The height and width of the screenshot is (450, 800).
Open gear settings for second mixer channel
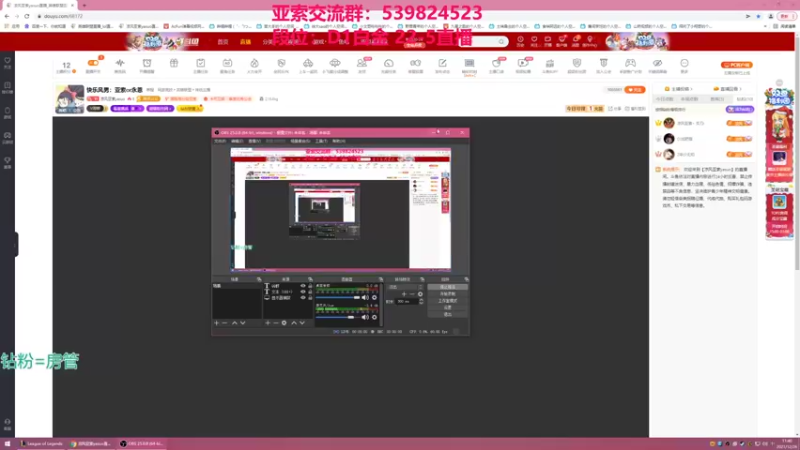click(374, 317)
